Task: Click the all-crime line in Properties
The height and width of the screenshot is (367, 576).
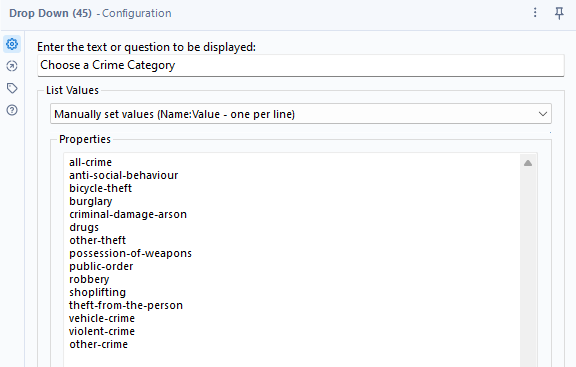Action: pos(90,162)
